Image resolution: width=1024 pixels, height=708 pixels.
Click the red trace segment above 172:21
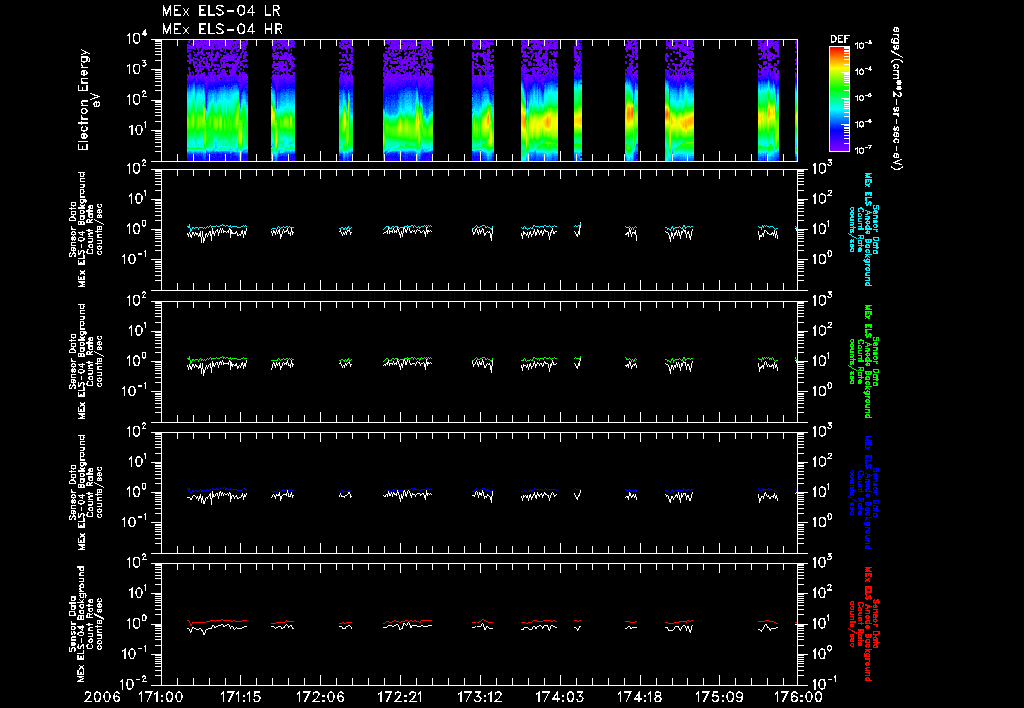[408, 621]
